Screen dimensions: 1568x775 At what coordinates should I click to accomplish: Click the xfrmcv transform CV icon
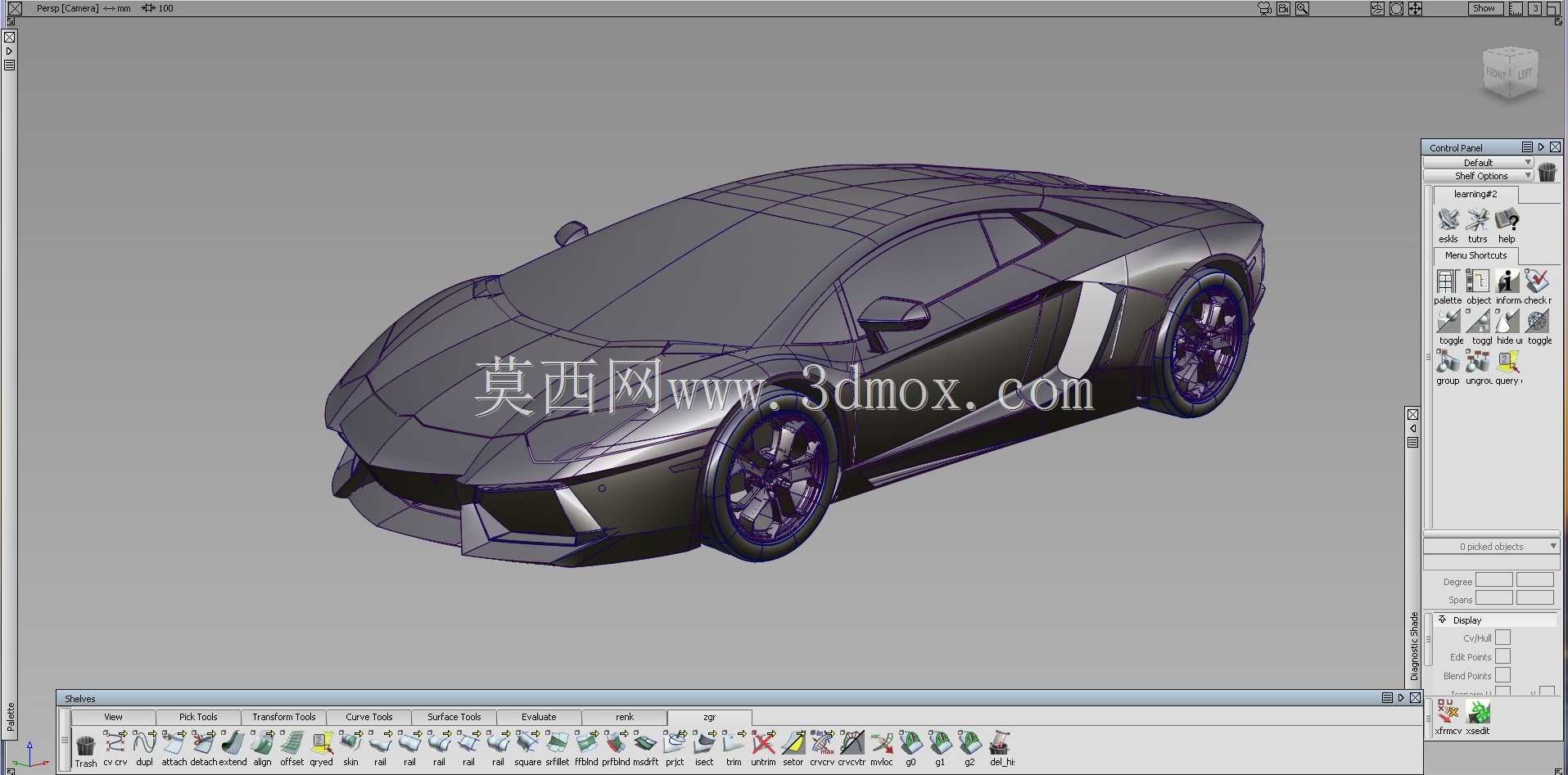(1448, 712)
